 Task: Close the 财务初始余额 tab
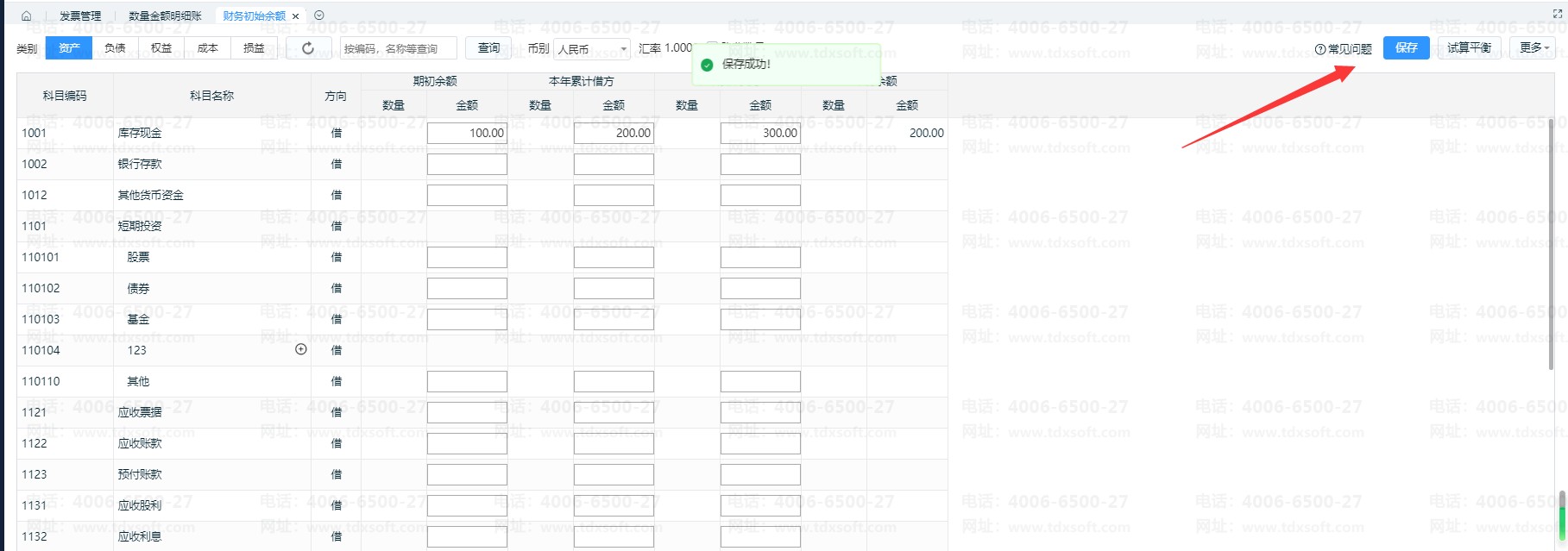pos(295,16)
